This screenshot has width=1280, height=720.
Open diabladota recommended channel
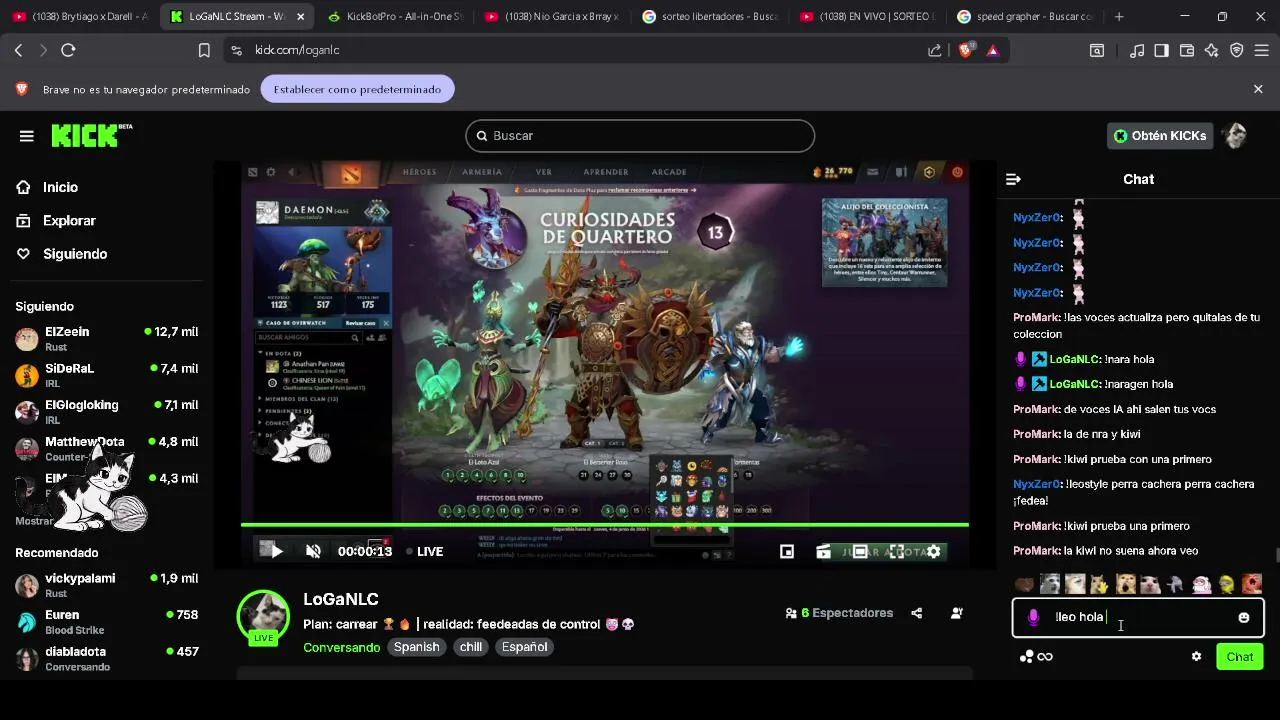[x=107, y=659]
